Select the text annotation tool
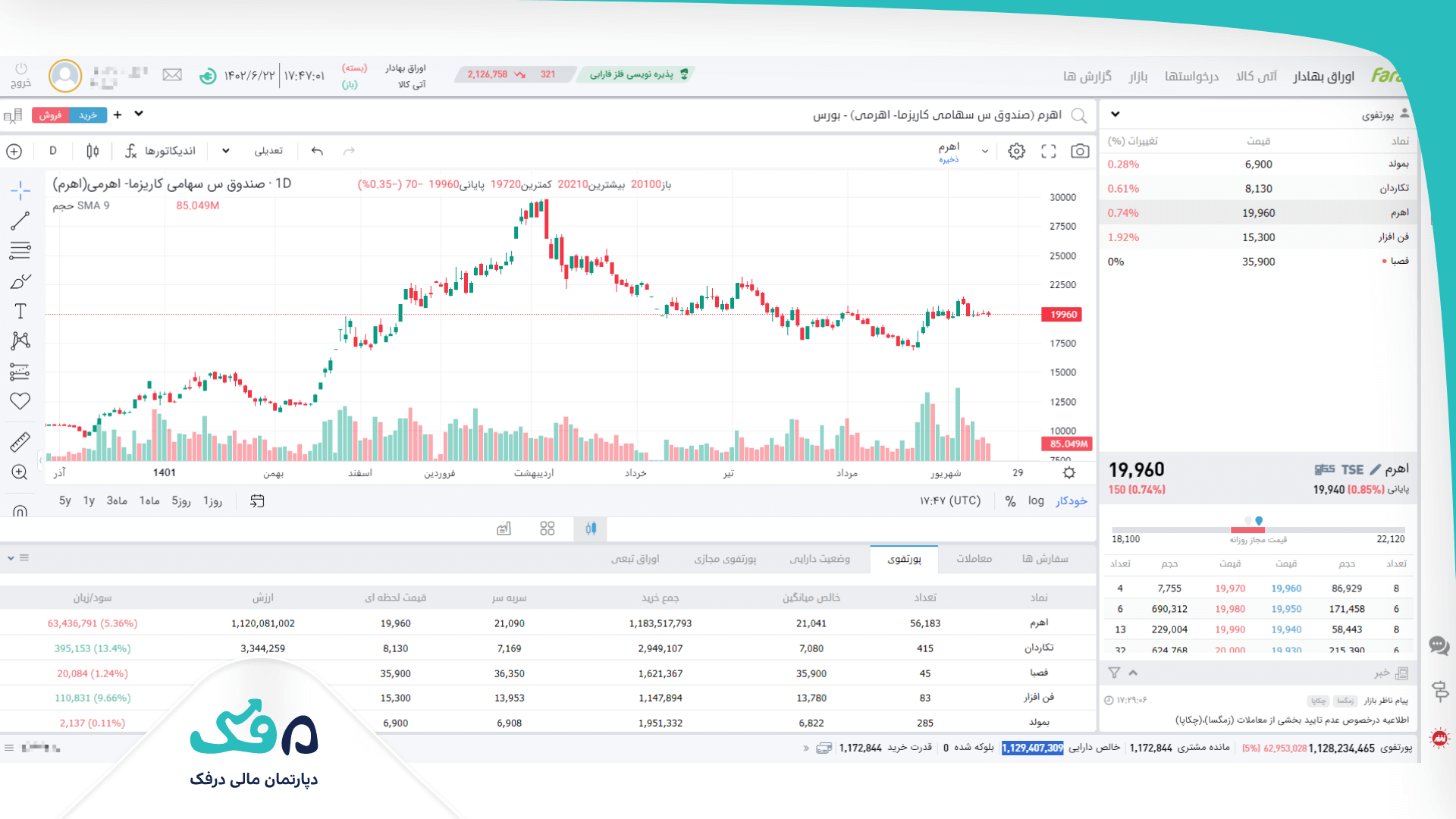The width and height of the screenshot is (1456, 819). pyautogui.click(x=20, y=311)
